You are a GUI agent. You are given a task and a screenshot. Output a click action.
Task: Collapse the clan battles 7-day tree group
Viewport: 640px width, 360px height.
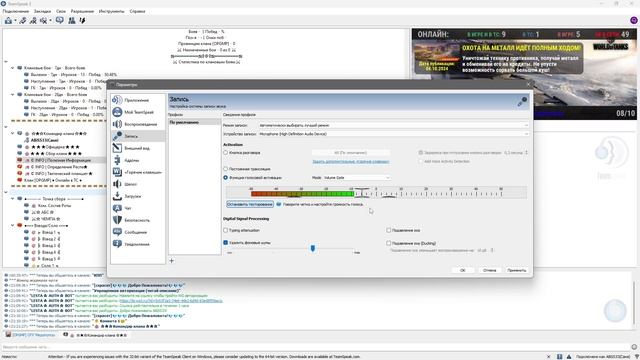pos(12,68)
